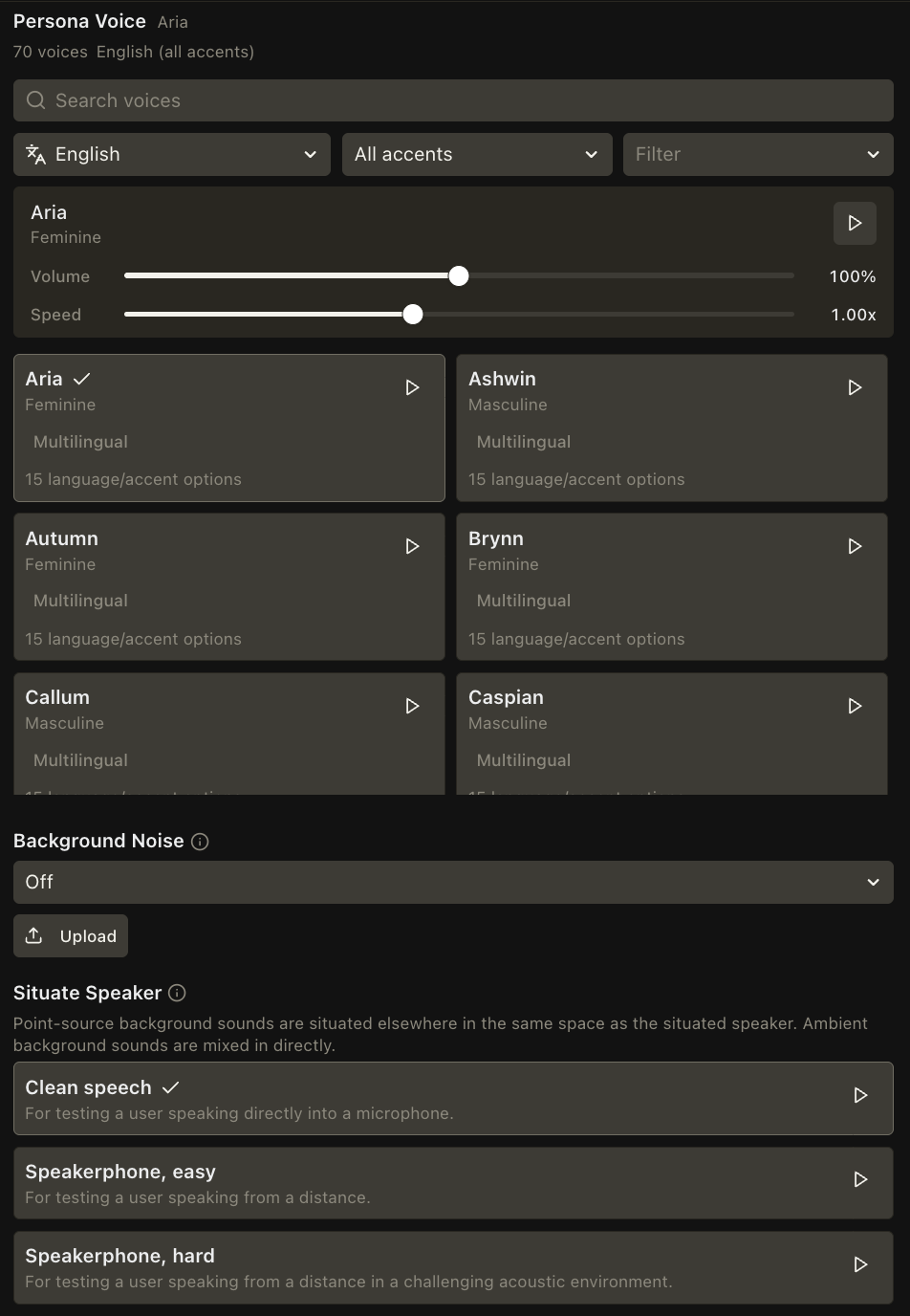Click "15 language/accent options" on Aria card
This screenshot has height=1316, width=910.
(x=133, y=479)
